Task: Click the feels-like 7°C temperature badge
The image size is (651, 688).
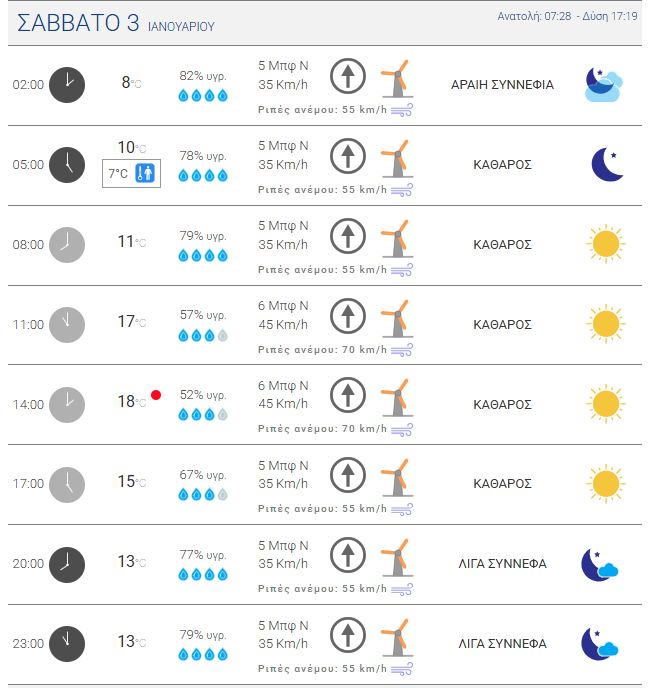Action: coord(131,173)
